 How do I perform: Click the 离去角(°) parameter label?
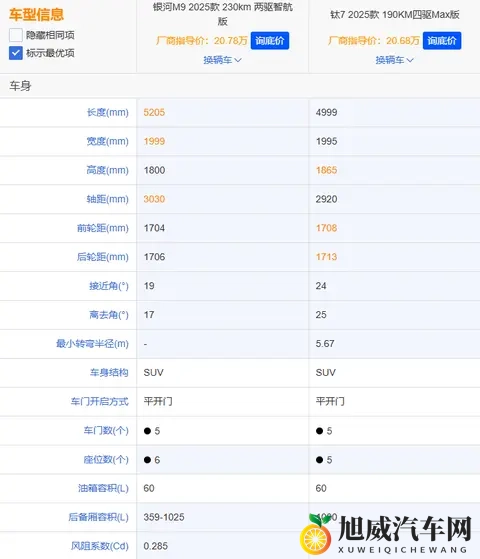coord(109,315)
